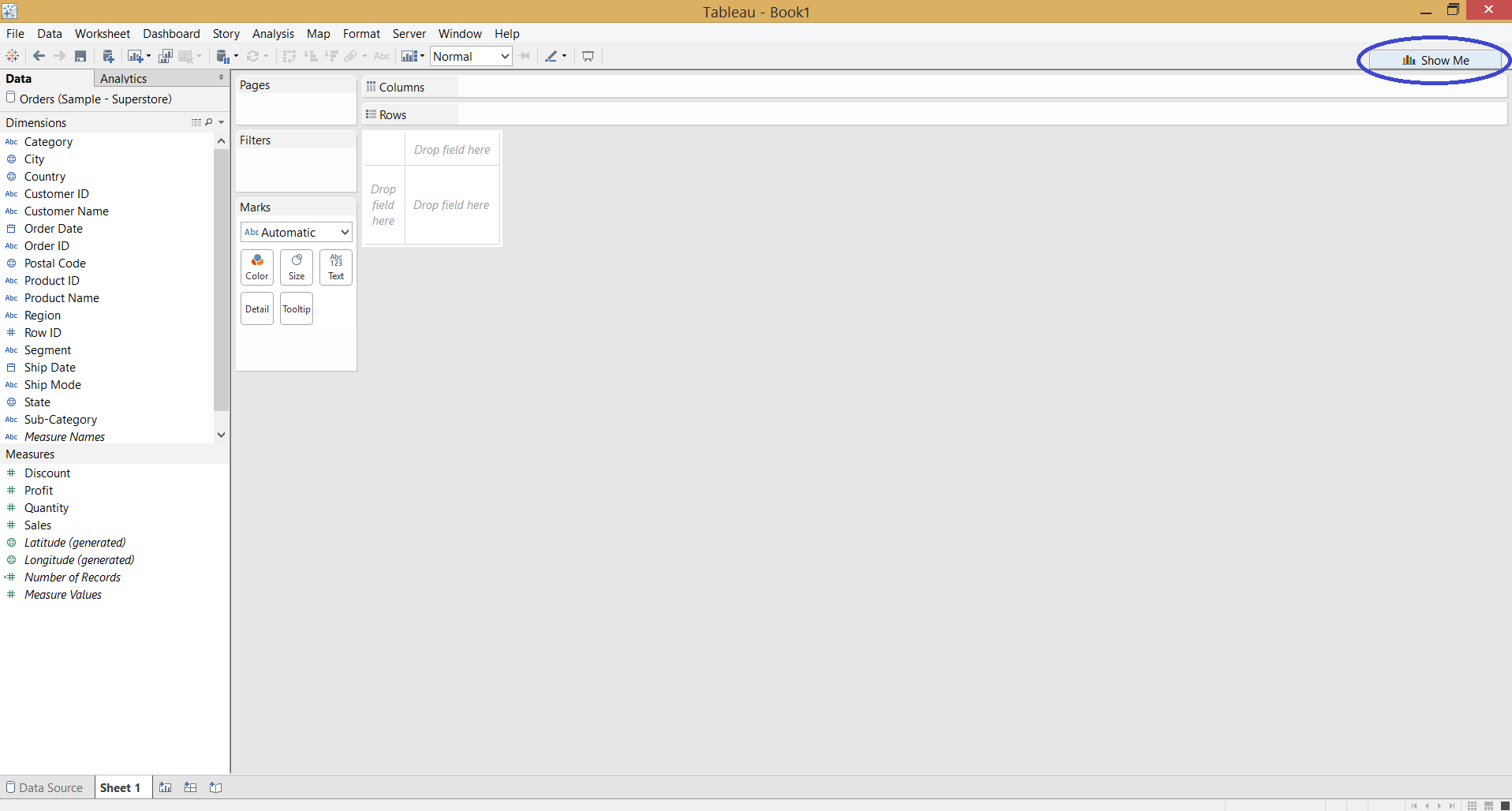Image resolution: width=1512 pixels, height=811 pixels.
Task: Click the Swap rows and columns icon
Action: click(289, 56)
